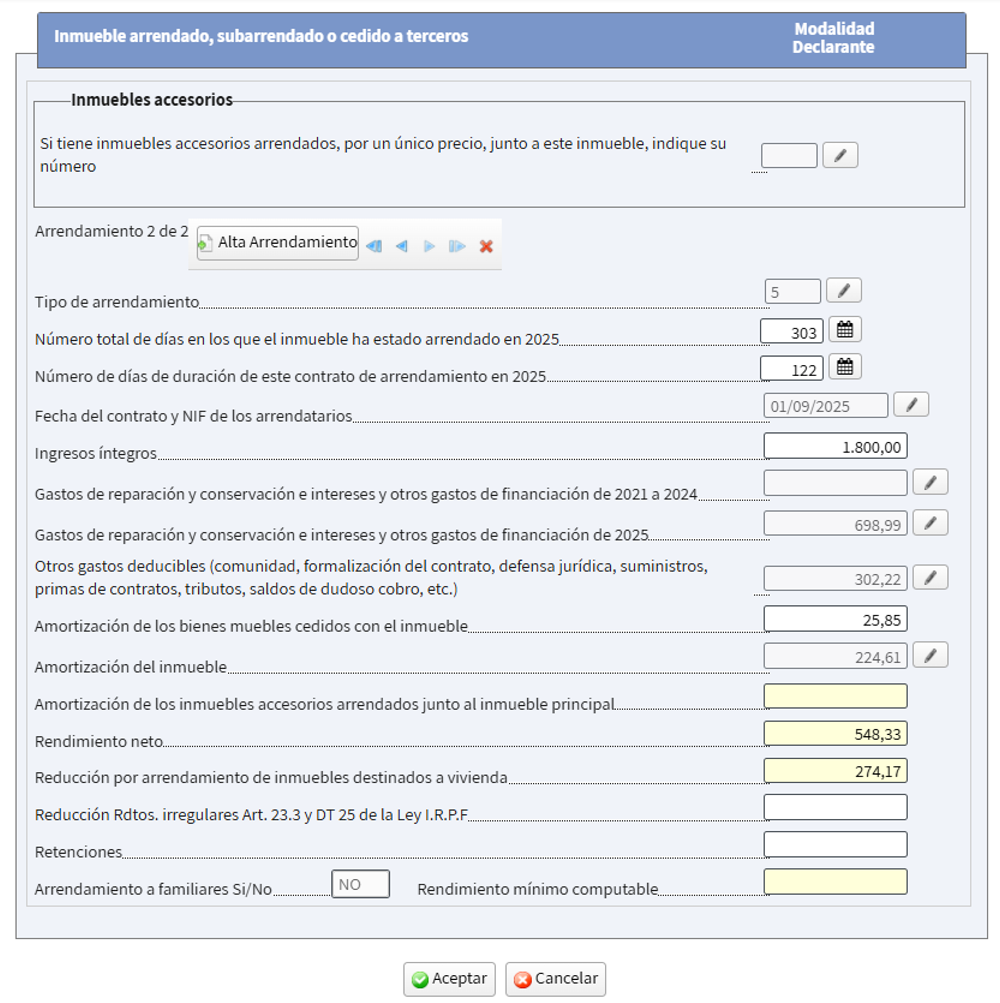The width and height of the screenshot is (1000, 1003).
Task: Confirm the form with Aceptar
Action: click(x=449, y=980)
